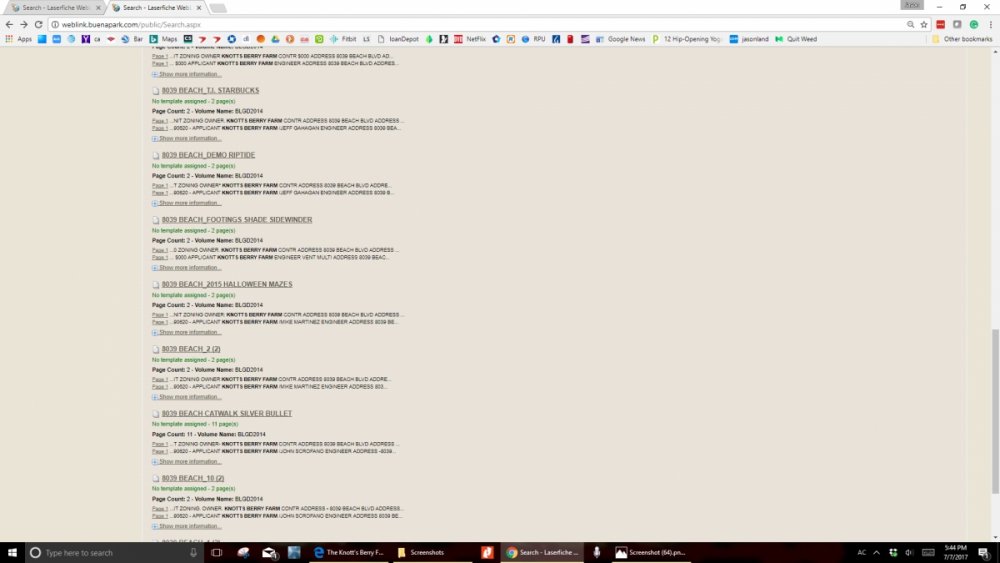1000x563 pixels.
Task: Expand the Other bookmarks folder
Action: click(x=962, y=39)
